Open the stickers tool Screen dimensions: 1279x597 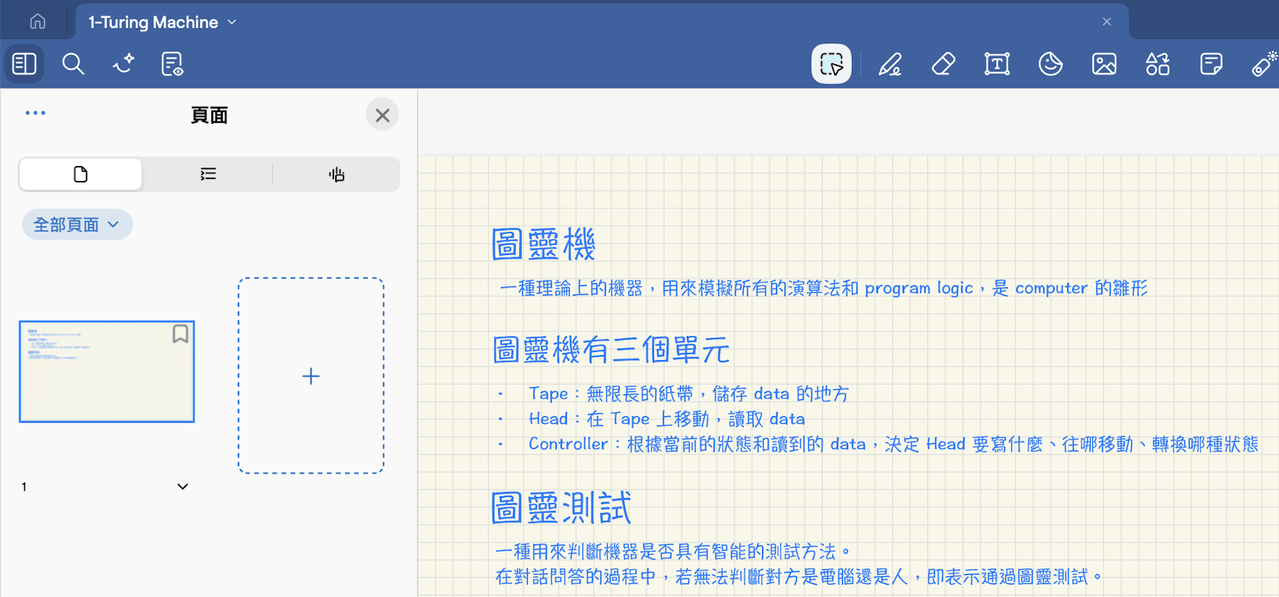tap(1050, 64)
